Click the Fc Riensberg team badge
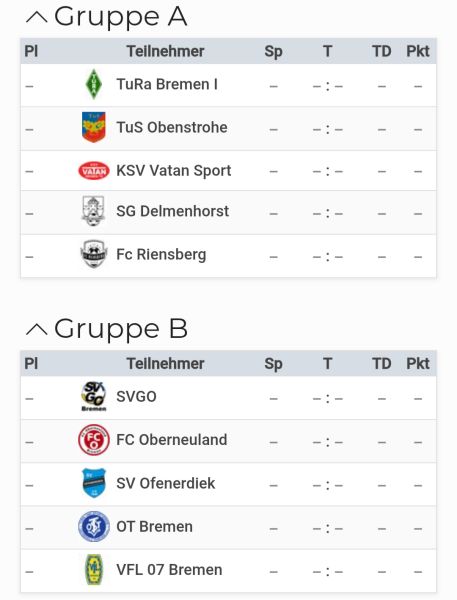The image size is (457, 600). point(93,254)
